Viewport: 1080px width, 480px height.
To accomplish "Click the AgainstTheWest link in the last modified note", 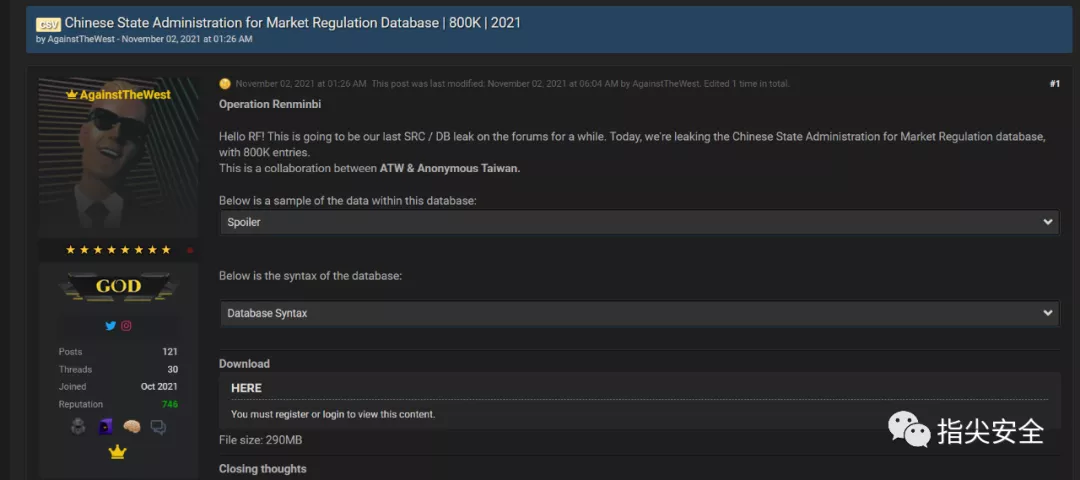I will [x=666, y=84].
